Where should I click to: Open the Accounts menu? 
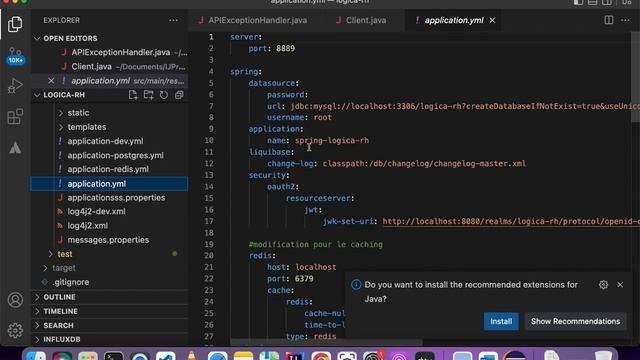coord(15,300)
